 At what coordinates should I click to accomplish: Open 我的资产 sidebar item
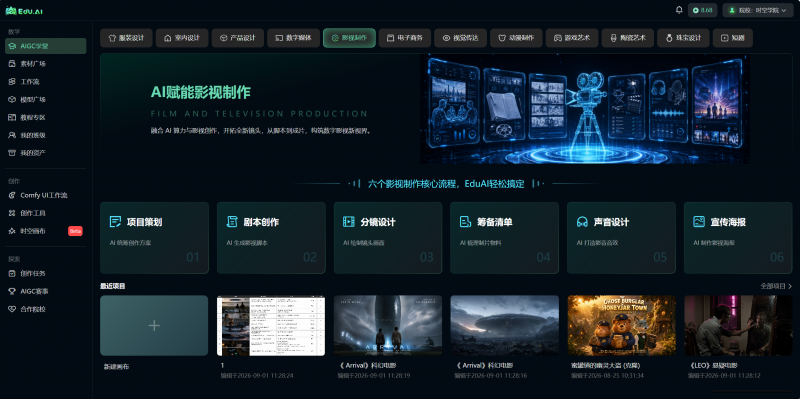pos(45,153)
